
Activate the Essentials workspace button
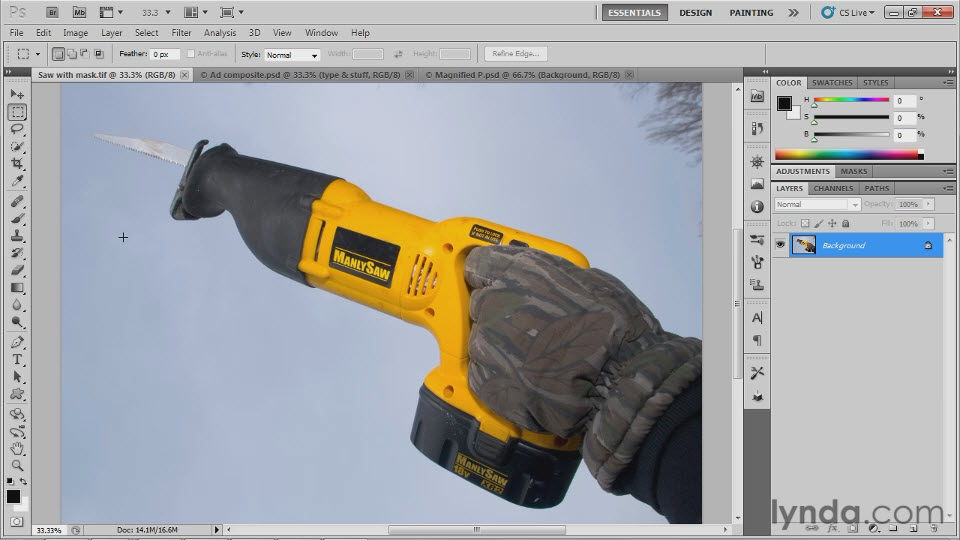[634, 12]
